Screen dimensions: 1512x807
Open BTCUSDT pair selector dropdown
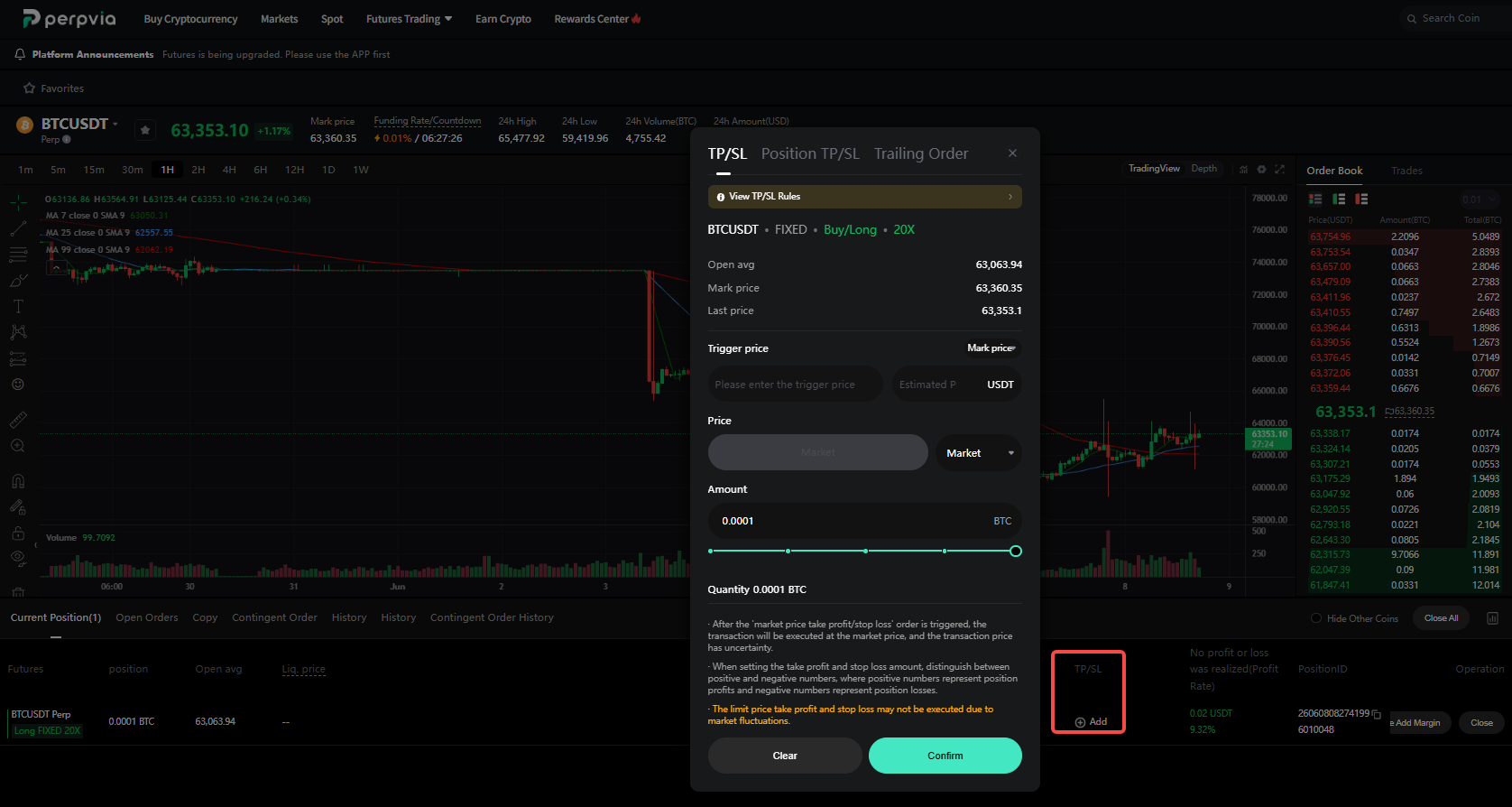pos(115,124)
